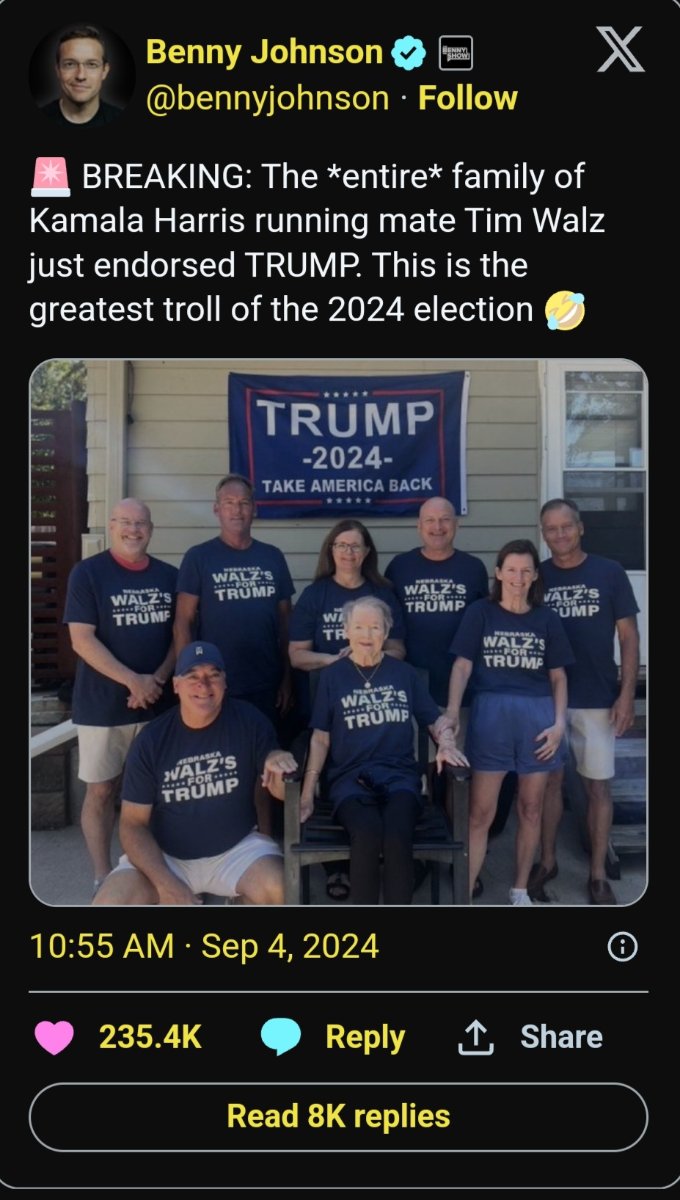Click the laughing emoji ending the tweet
This screenshot has width=680, height=1200.
point(564,312)
